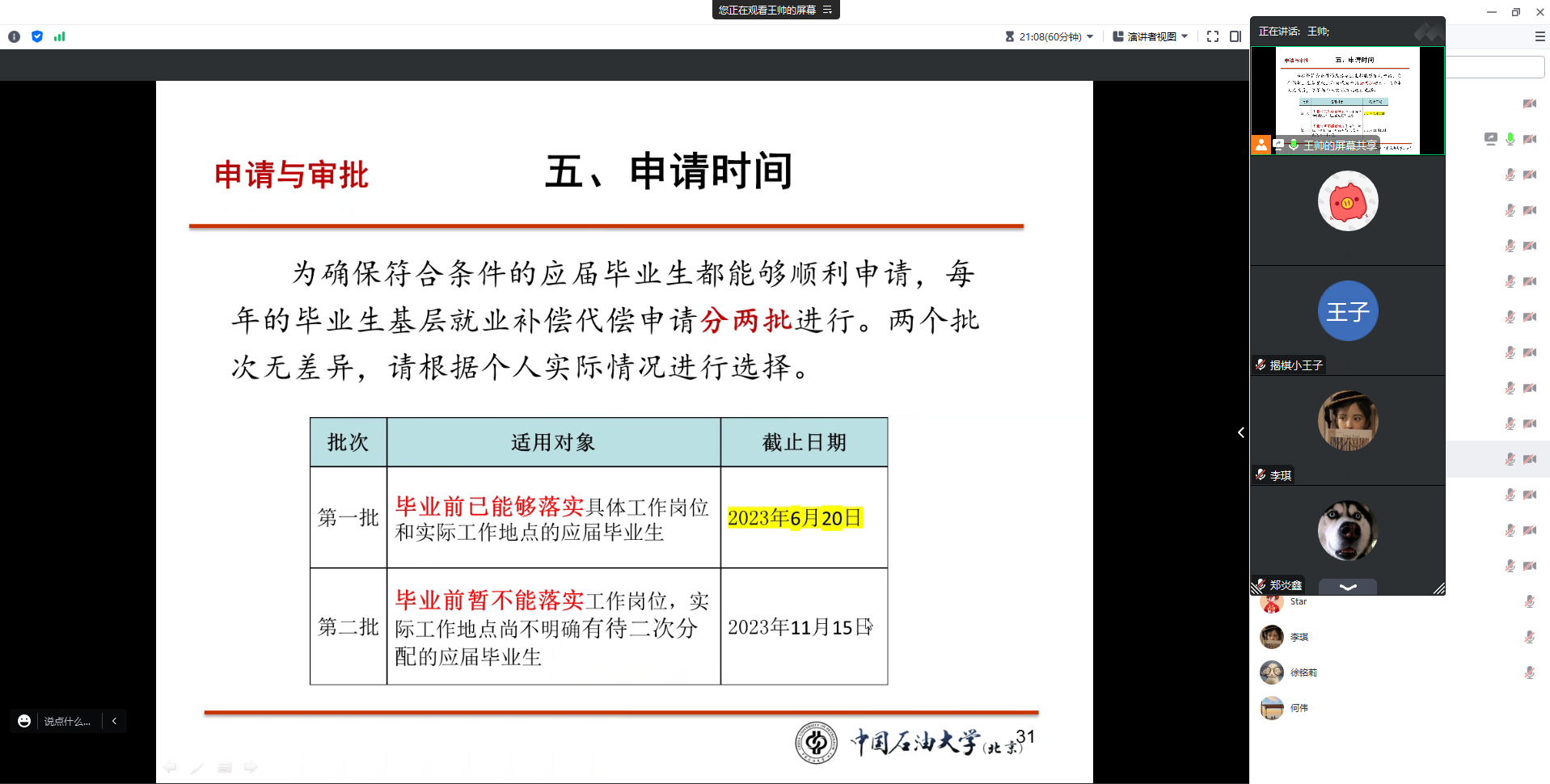Click the screen share screen-sharing icon in the participant list
Viewport: 1550px width, 784px height.
point(1490,139)
